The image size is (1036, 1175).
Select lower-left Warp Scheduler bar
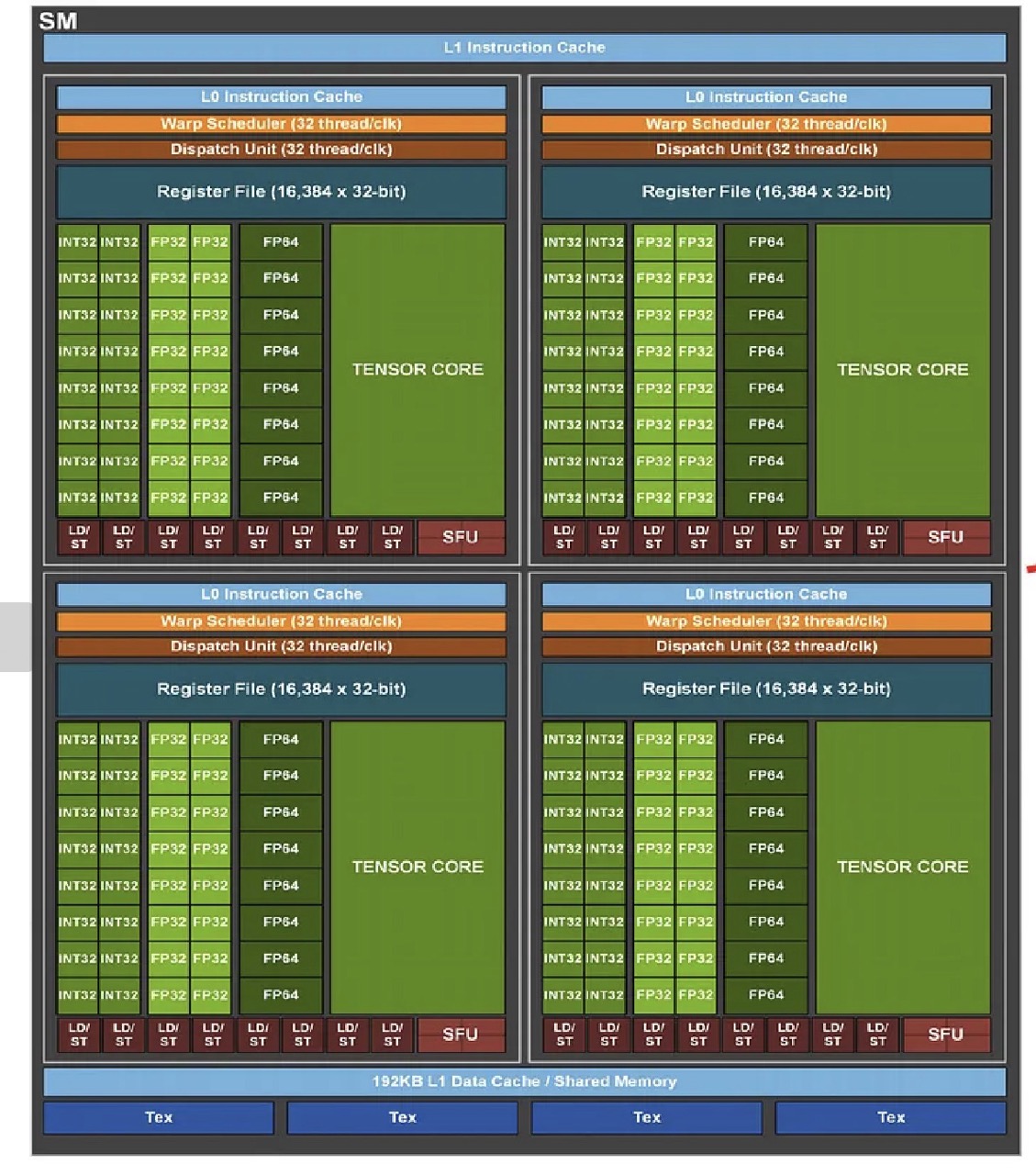281,621
